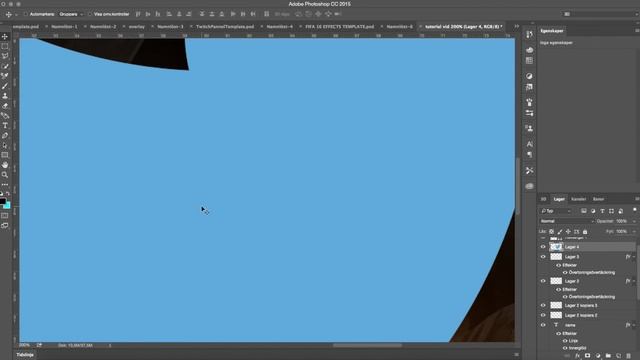Select the Type tool
The width and height of the screenshot is (640, 360).
click(5, 126)
